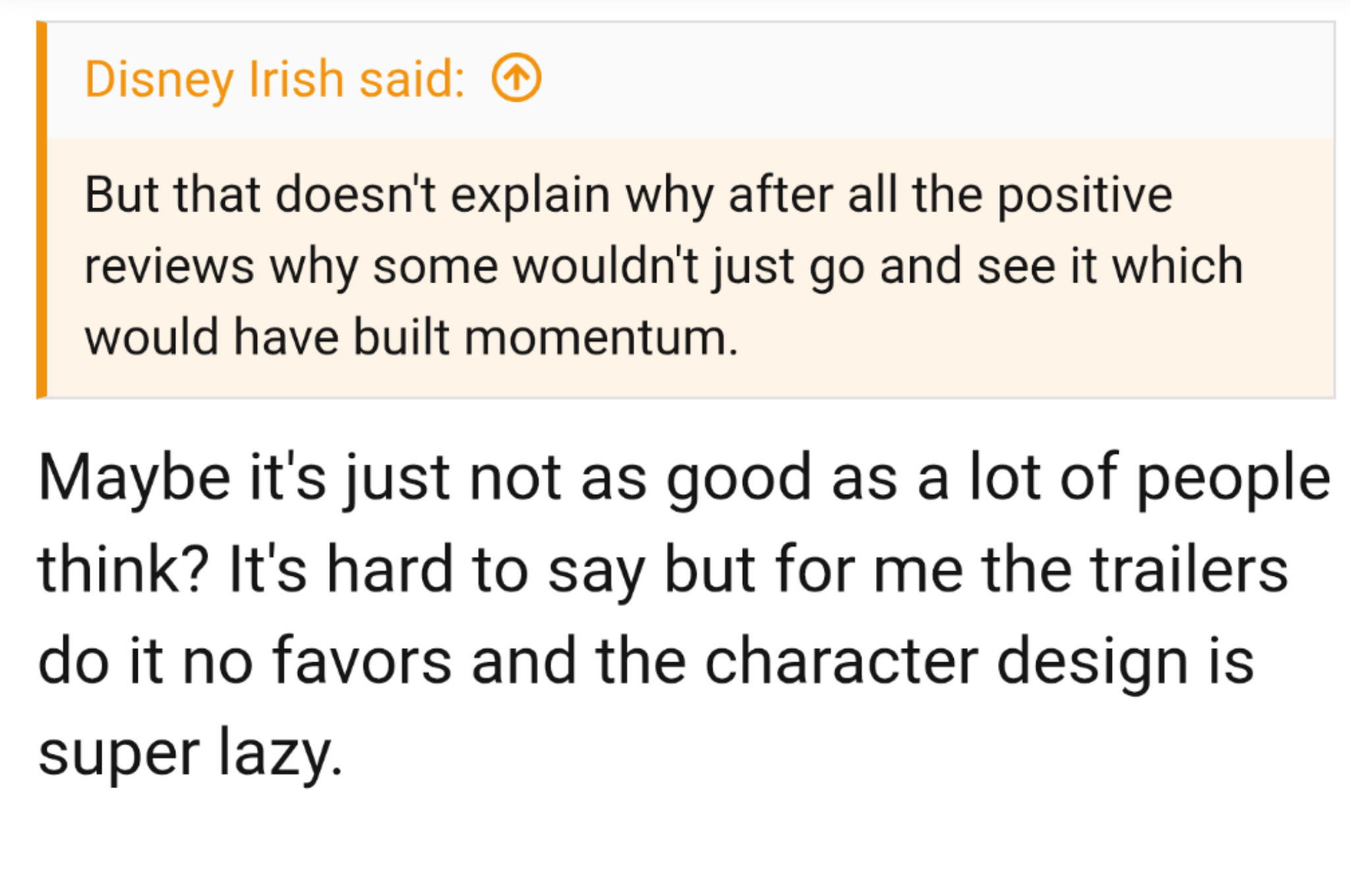Click the name "Disney" in the quote attribution
1350x896 pixels.
point(159,79)
